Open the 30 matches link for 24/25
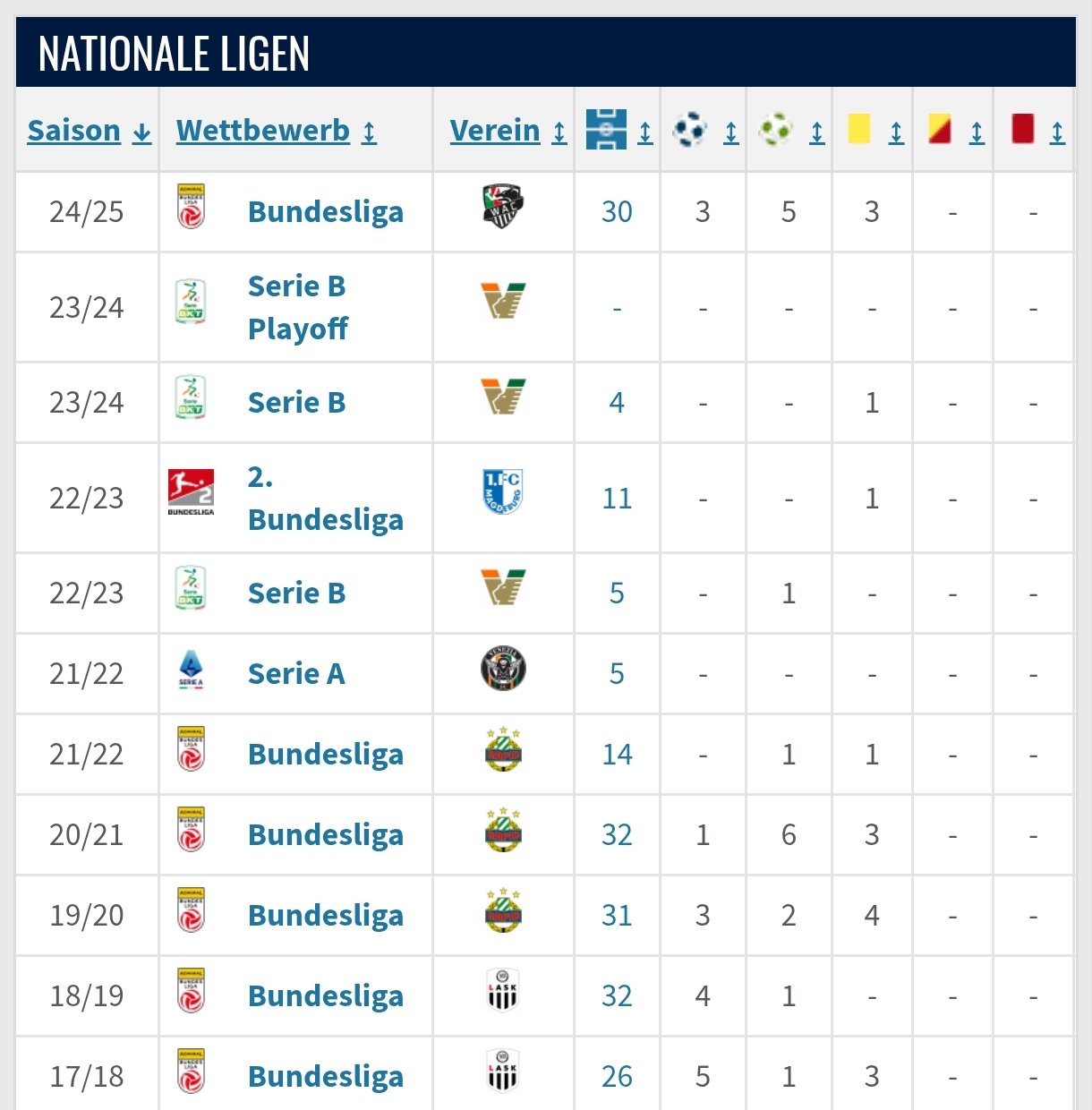Screen dimensions: 1092x1110 617,212
